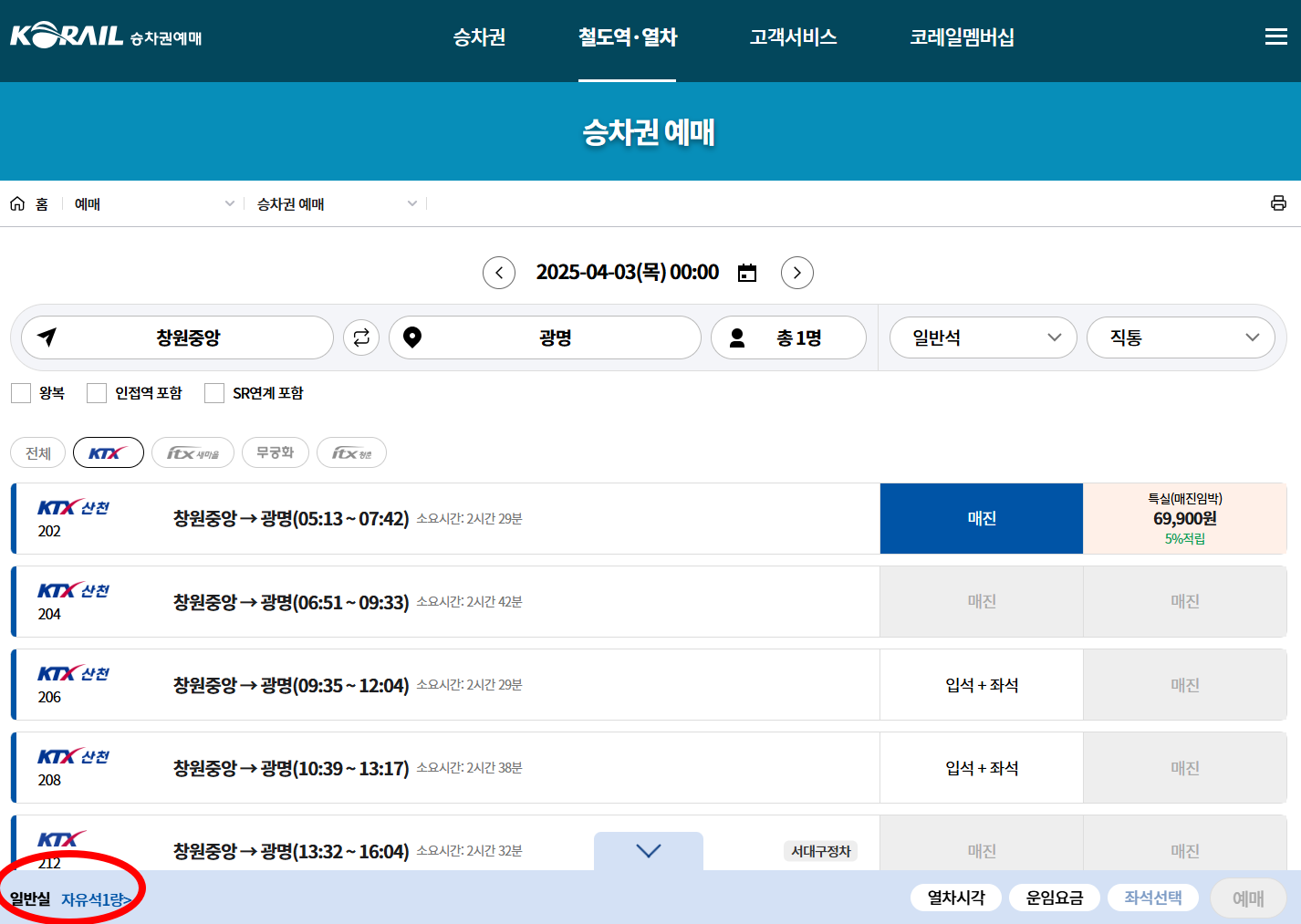Image resolution: width=1301 pixels, height=924 pixels.
Task: Click the 창원중앙→광명(13:32~16:04) row text
Action: coord(291,851)
